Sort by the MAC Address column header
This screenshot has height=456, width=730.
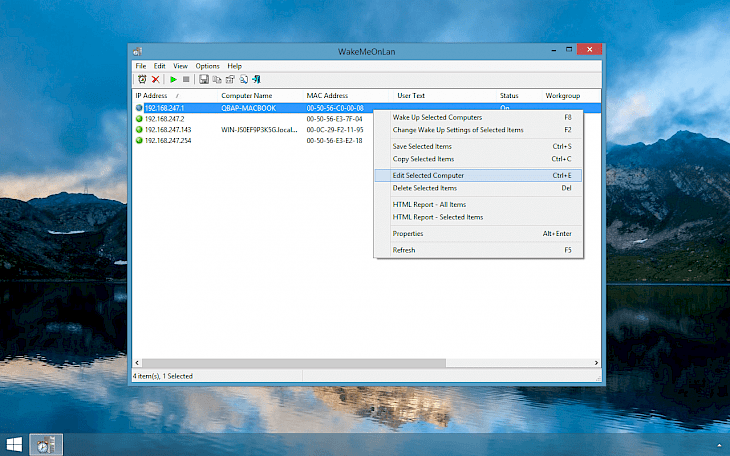pos(345,95)
